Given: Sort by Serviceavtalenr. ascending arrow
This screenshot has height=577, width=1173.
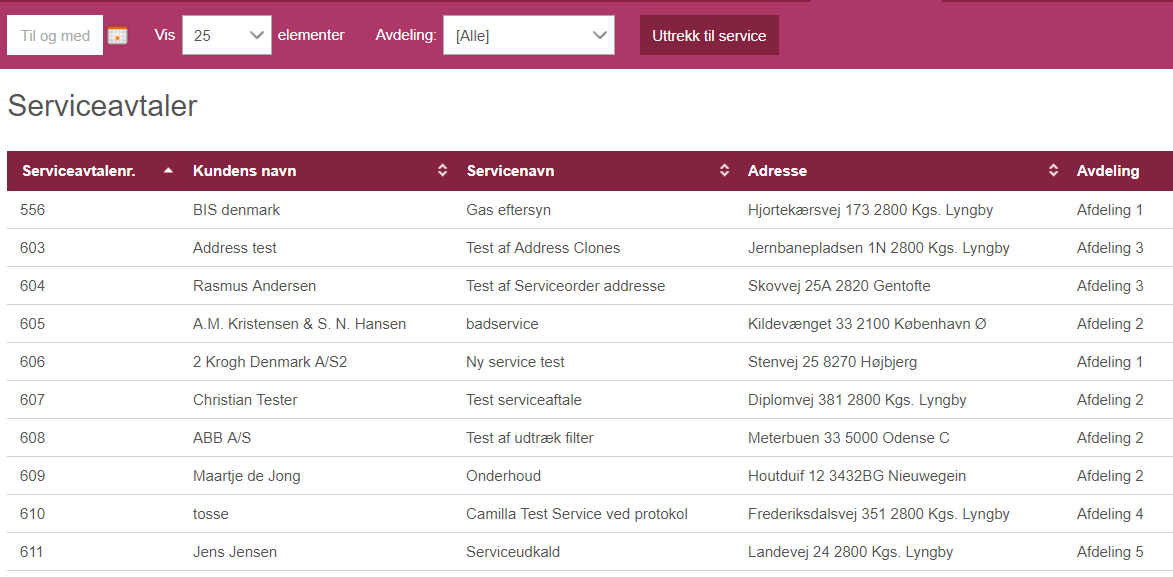Looking at the screenshot, I should click(x=168, y=171).
